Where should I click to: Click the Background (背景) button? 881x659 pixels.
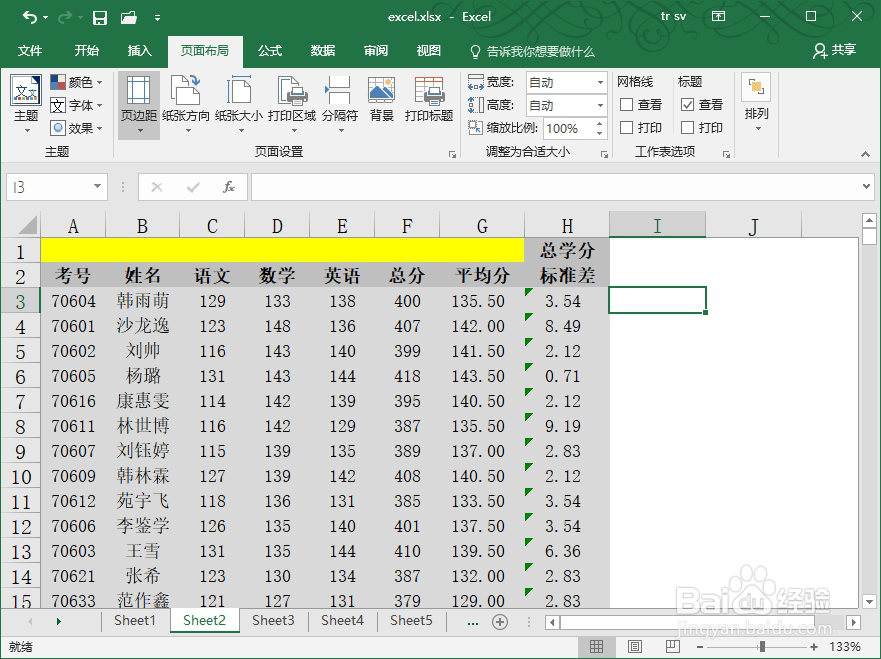click(382, 99)
